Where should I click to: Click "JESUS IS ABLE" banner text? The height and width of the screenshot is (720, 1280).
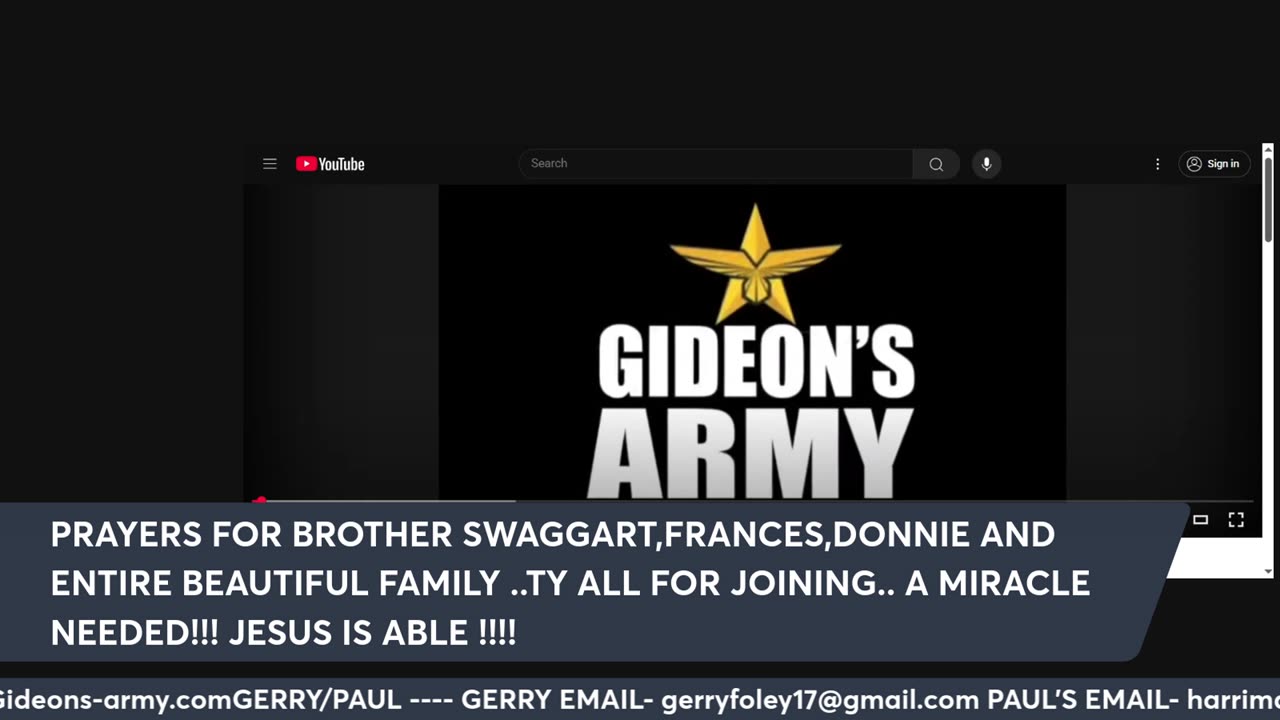pos(349,632)
